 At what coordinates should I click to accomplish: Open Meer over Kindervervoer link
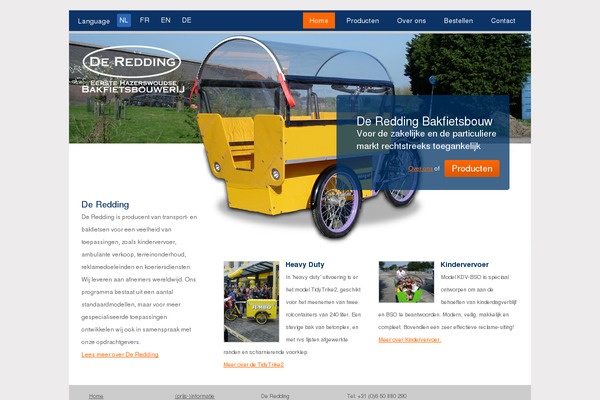click(x=409, y=340)
